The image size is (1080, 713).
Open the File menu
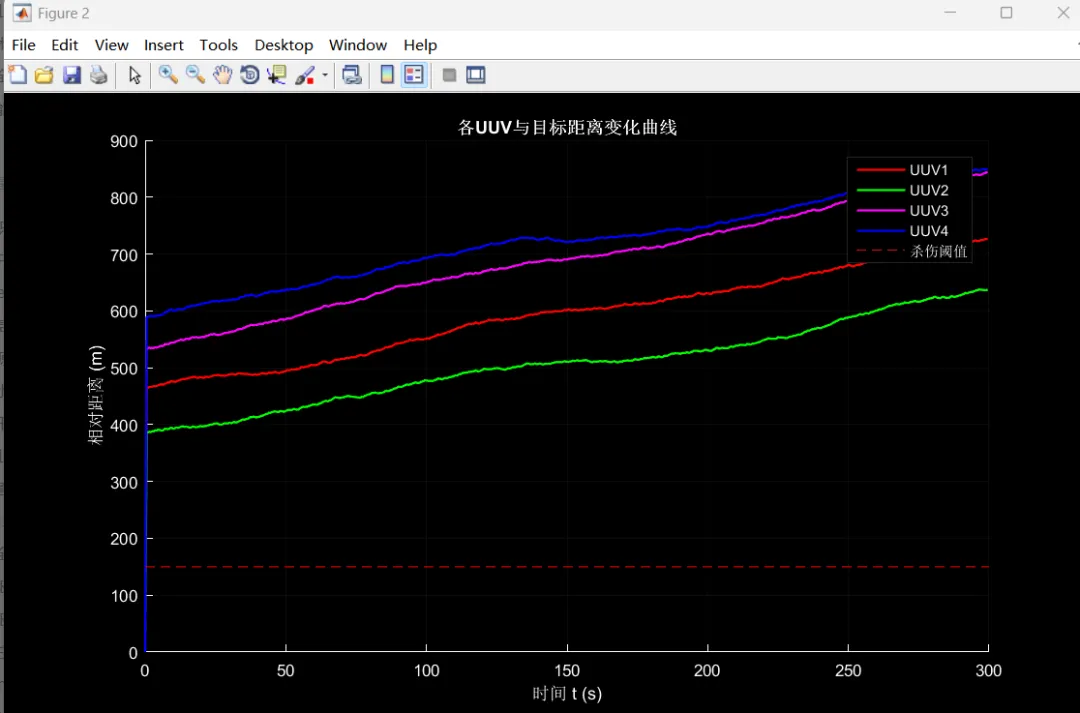pos(23,45)
